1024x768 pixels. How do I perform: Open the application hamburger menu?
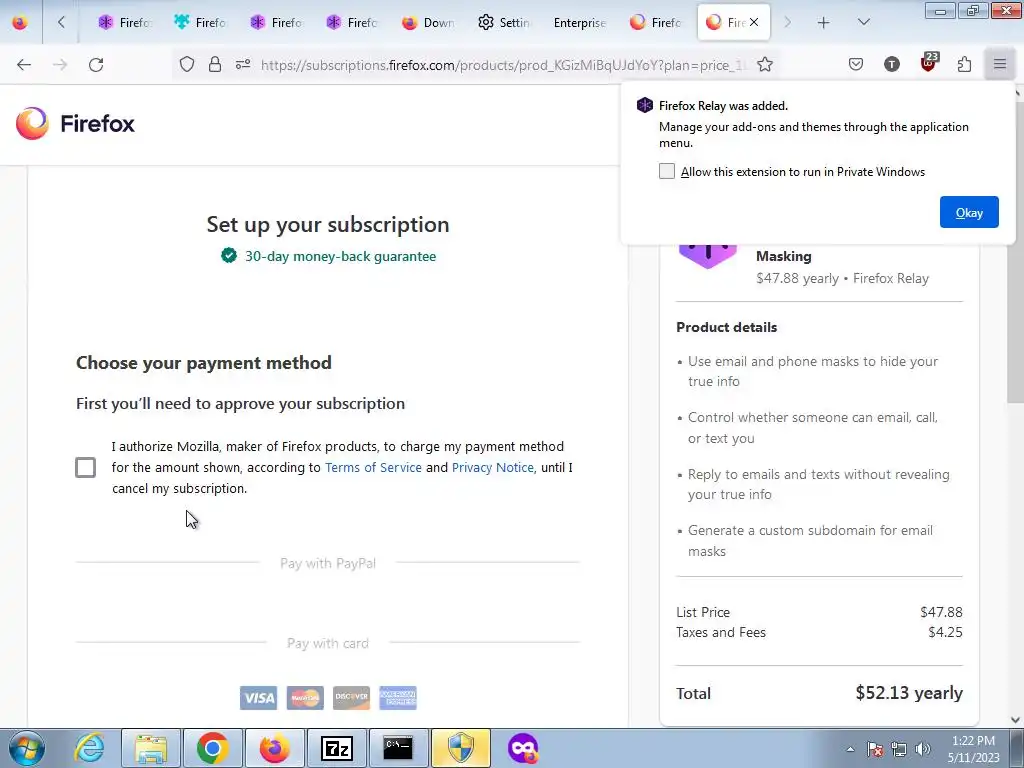point(1000,64)
